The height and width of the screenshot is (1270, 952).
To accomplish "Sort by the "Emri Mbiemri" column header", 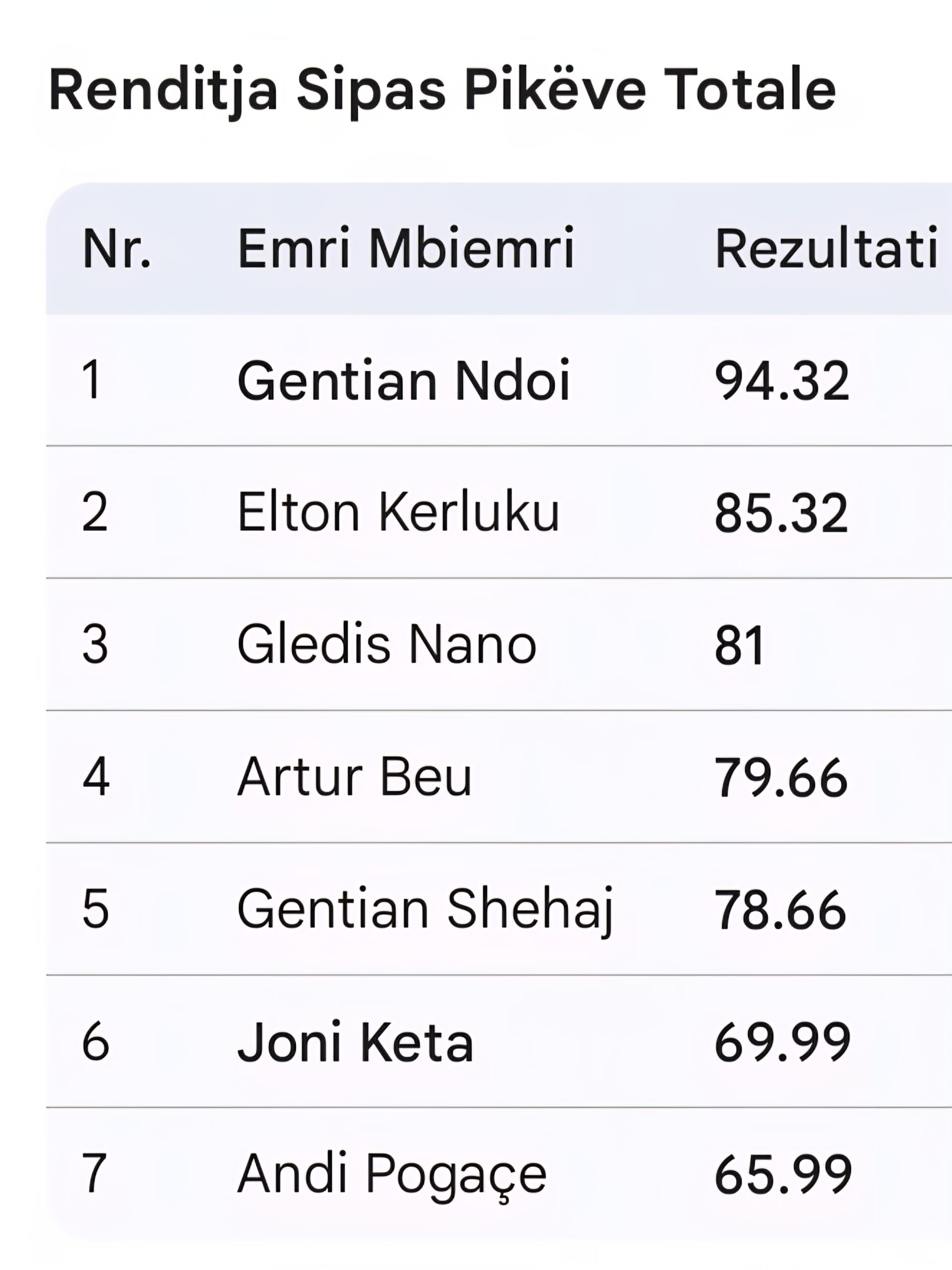I will click(x=405, y=249).
